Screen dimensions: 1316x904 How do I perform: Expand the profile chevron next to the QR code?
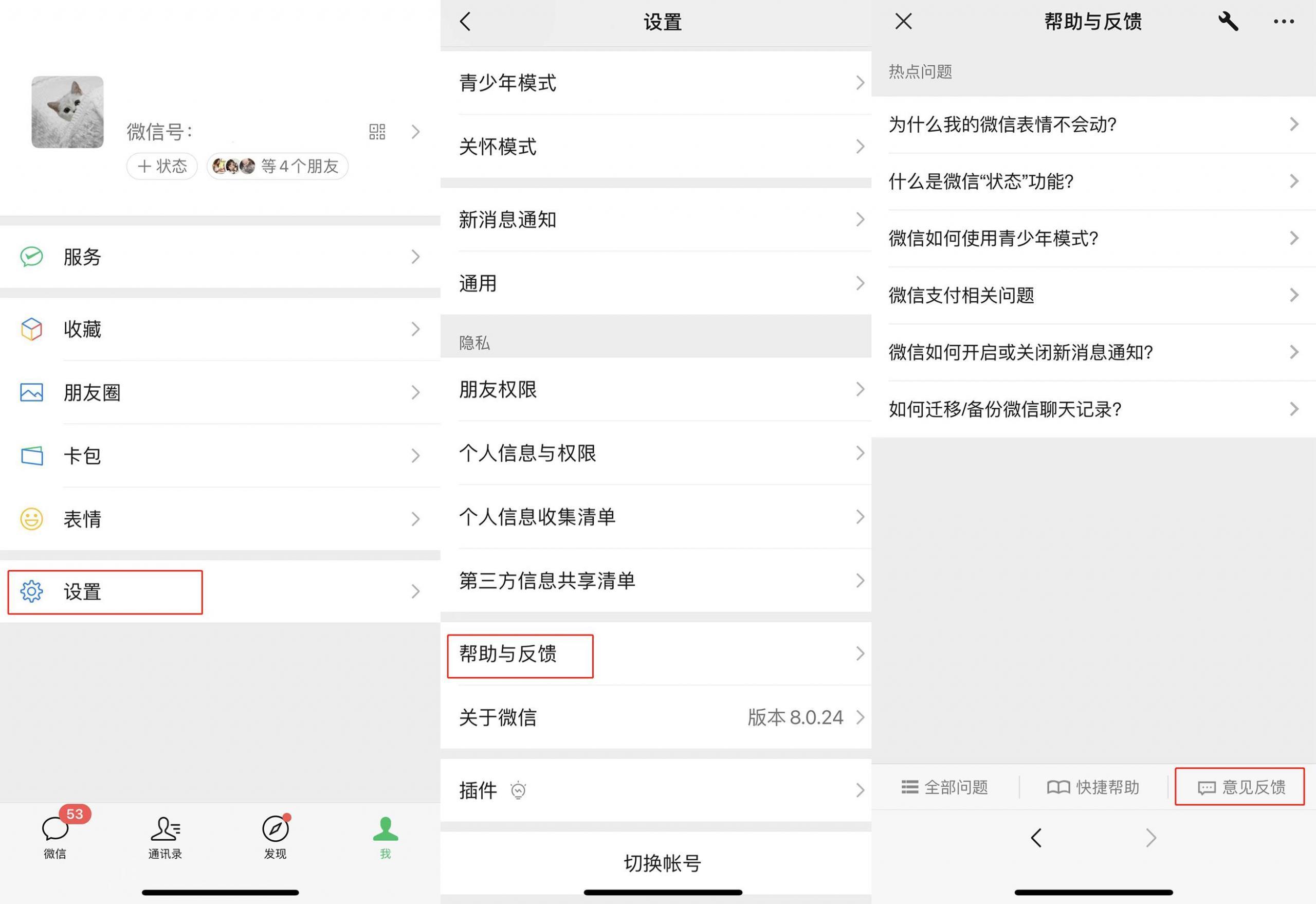(415, 132)
